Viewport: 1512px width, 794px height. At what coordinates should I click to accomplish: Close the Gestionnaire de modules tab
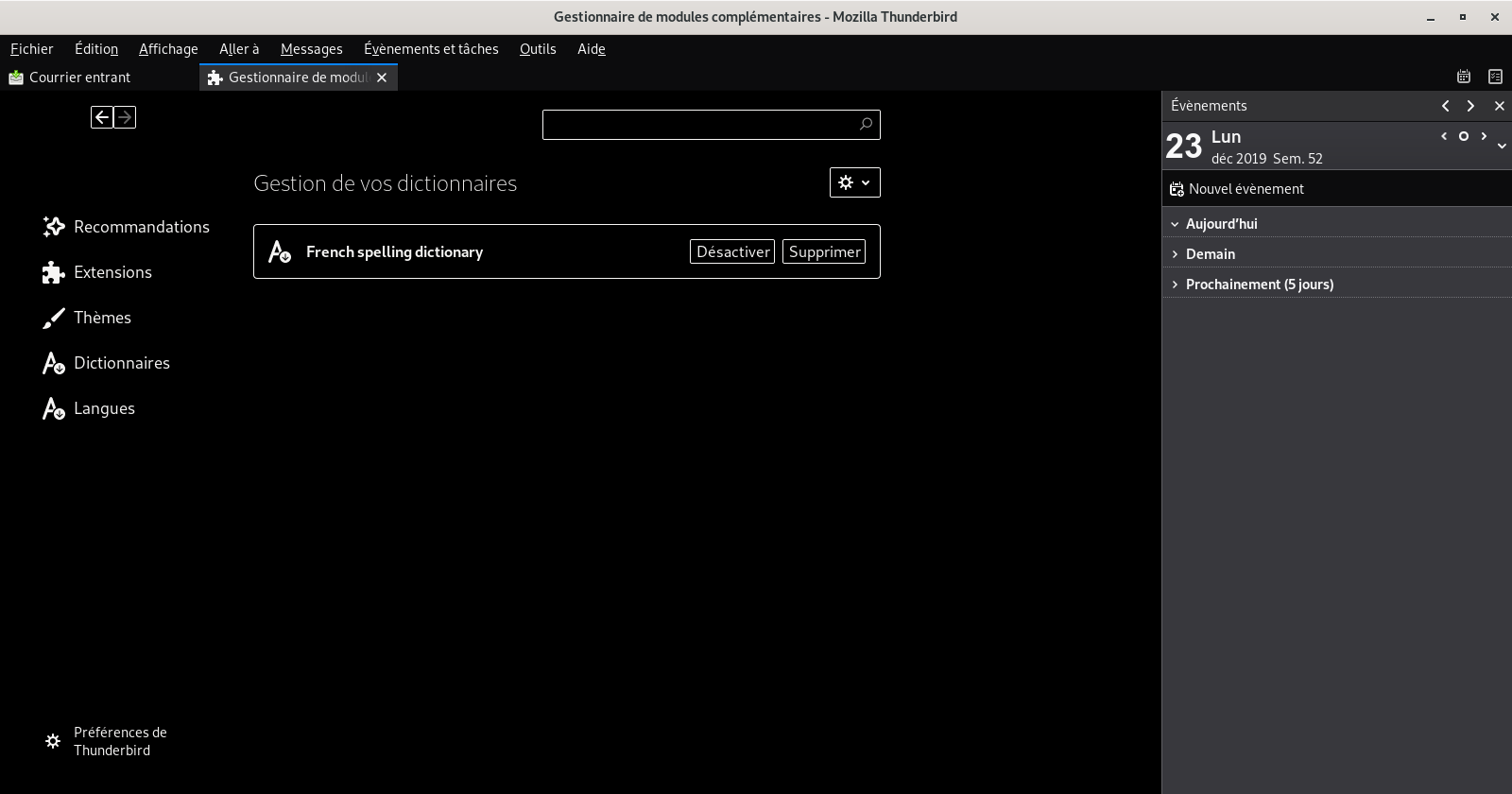[x=382, y=78]
